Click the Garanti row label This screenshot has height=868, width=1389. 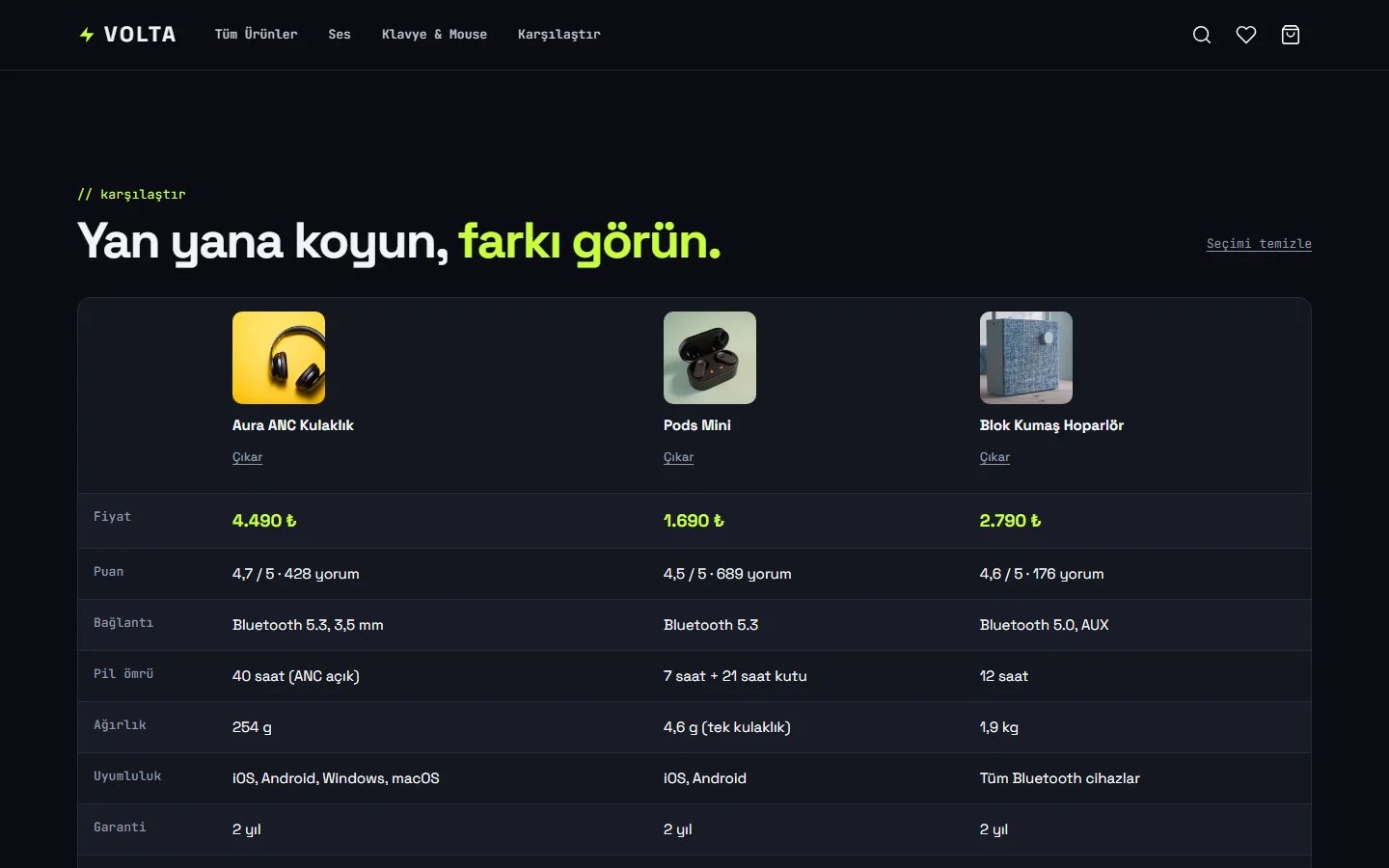click(120, 827)
